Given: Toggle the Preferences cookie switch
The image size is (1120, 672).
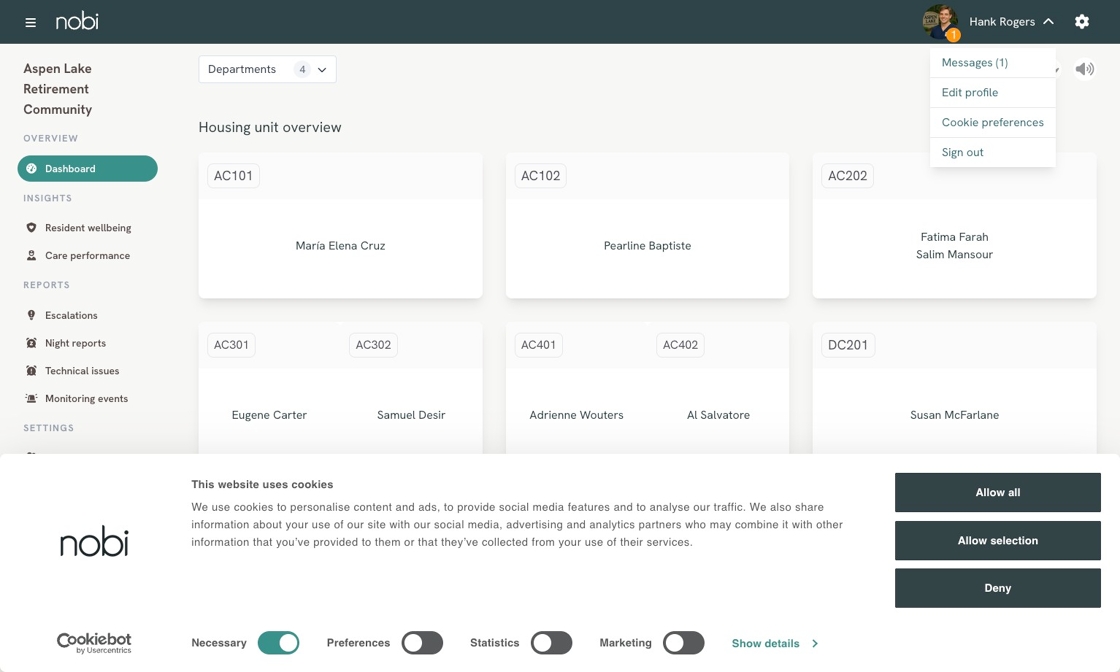Looking at the screenshot, I should click(422, 643).
